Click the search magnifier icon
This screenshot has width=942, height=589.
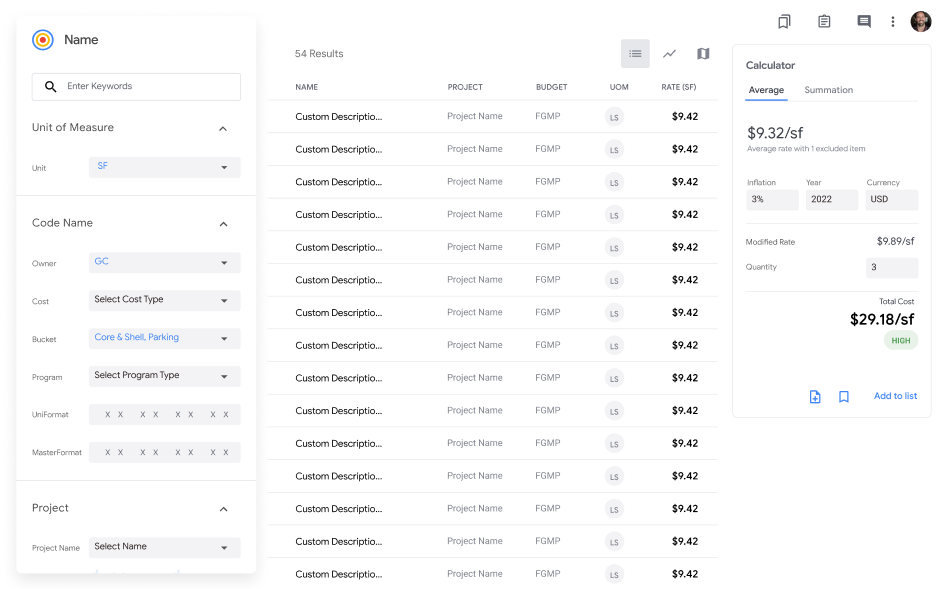click(x=51, y=87)
